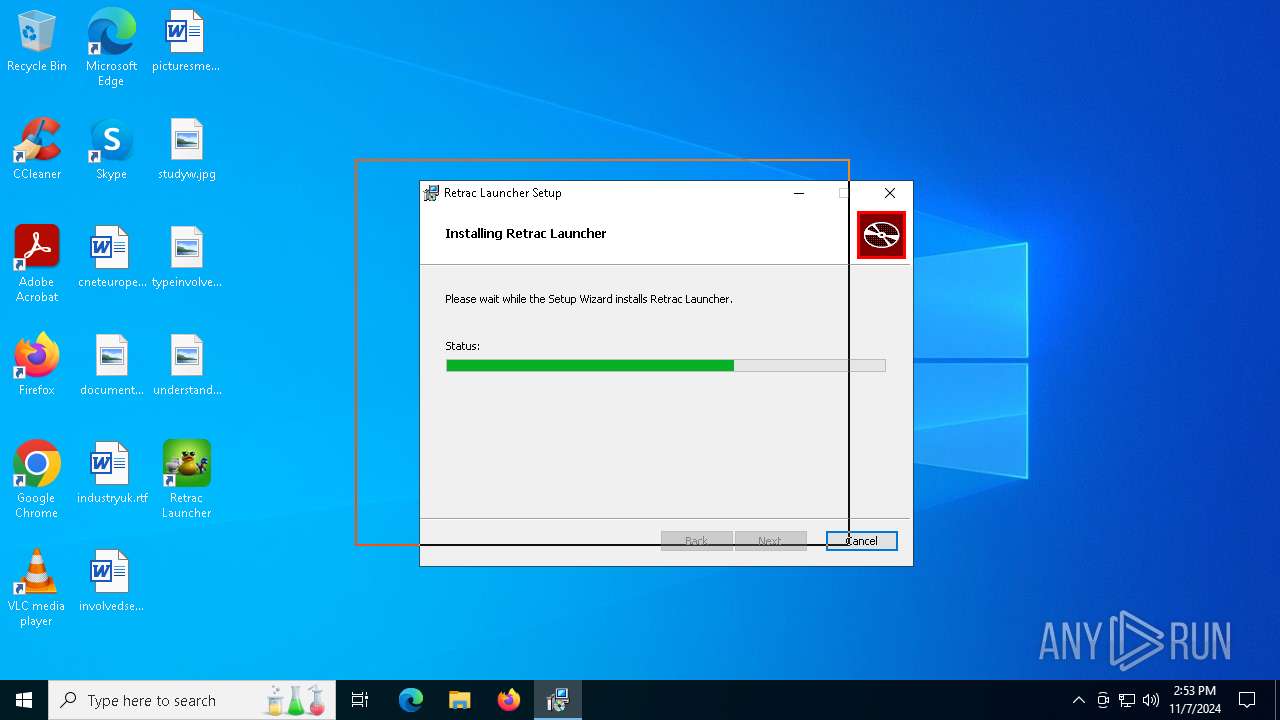This screenshot has width=1280, height=720.
Task: Click the installer title bar icon
Action: pyautogui.click(x=431, y=193)
